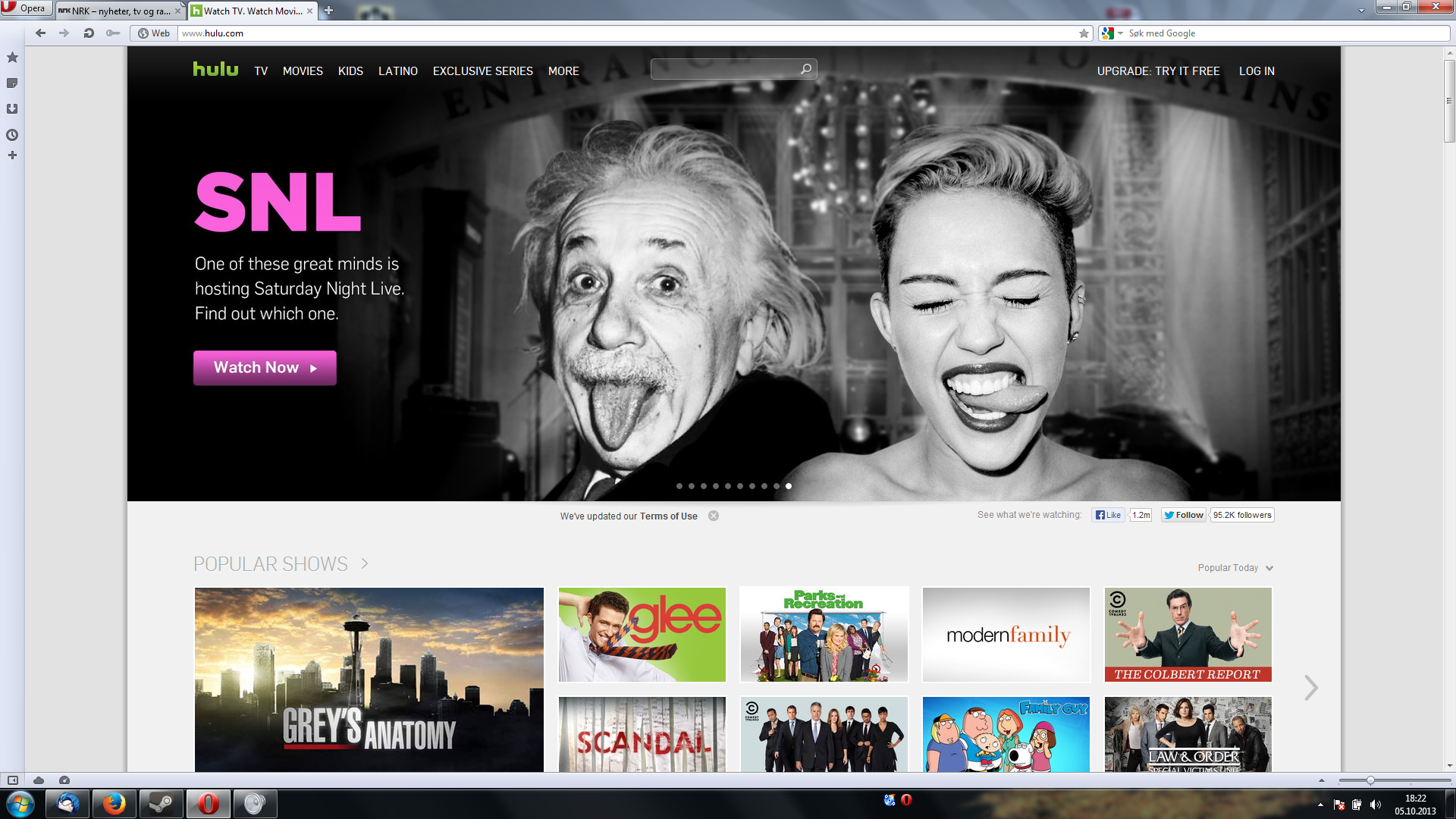Image resolution: width=1456 pixels, height=819 pixels.
Task: Open the MOVIES menu
Action: pyautogui.click(x=303, y=71)
